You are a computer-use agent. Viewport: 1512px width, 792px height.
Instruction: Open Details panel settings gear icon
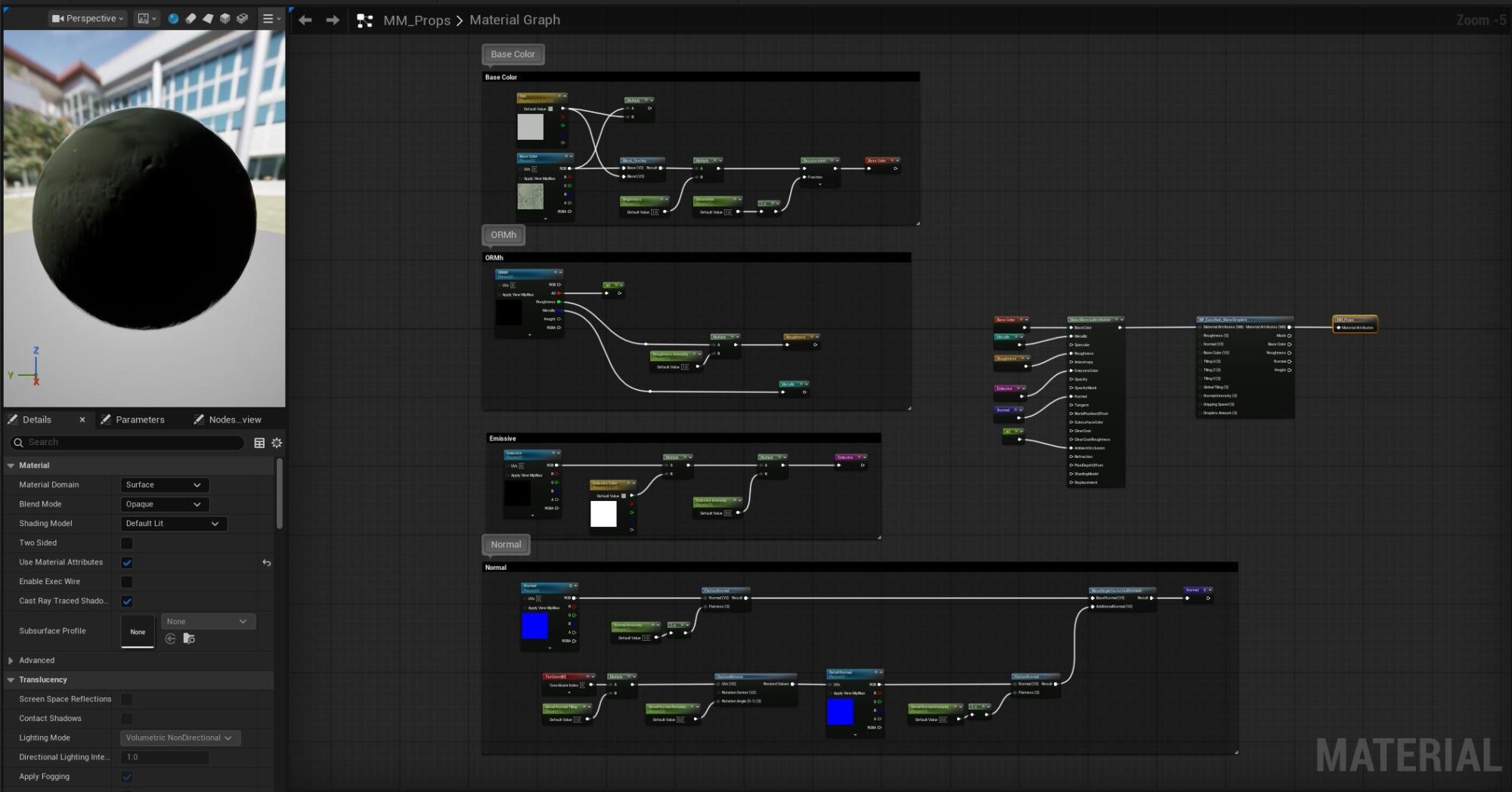click(x=277, y=443)
